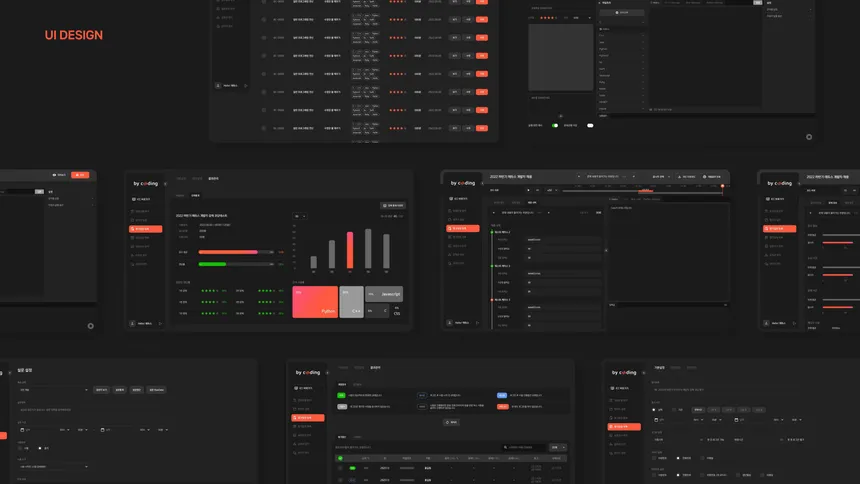Click the icon button above bar chart legend
The width and height of the screenshot is (860, 484).
tap(393, 205)
